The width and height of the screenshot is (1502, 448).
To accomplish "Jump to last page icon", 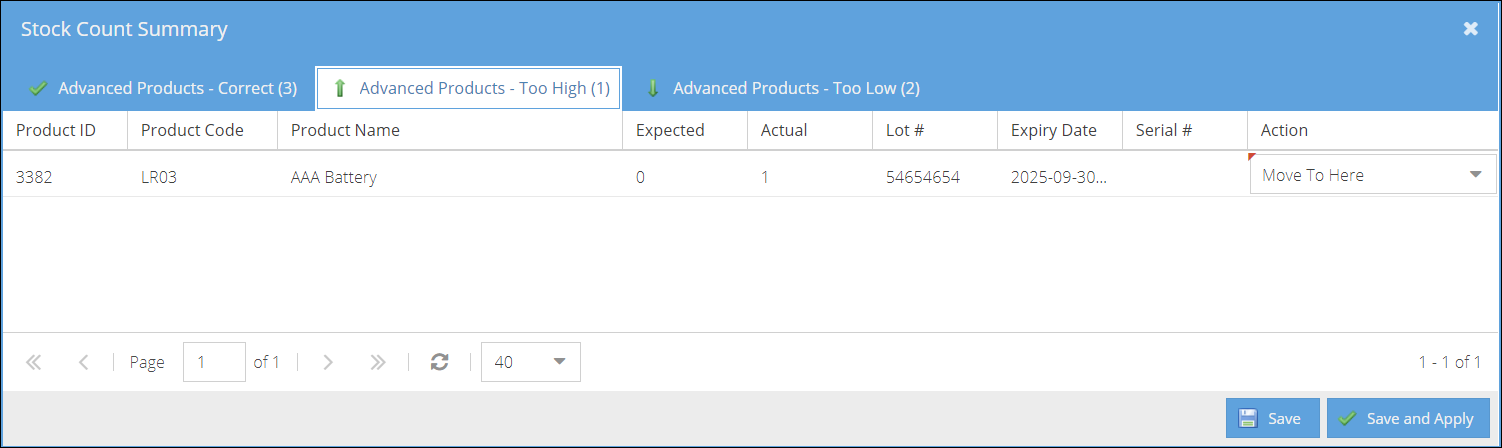I will point(377,362).
